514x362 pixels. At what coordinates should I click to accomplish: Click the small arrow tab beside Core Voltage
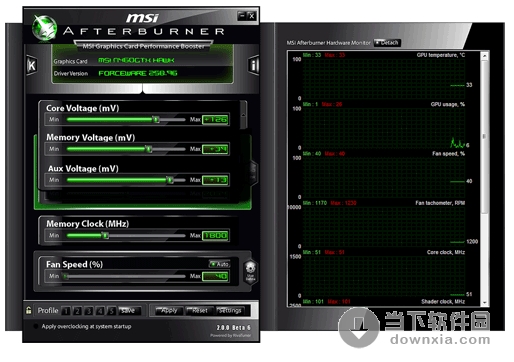(244, 115)
